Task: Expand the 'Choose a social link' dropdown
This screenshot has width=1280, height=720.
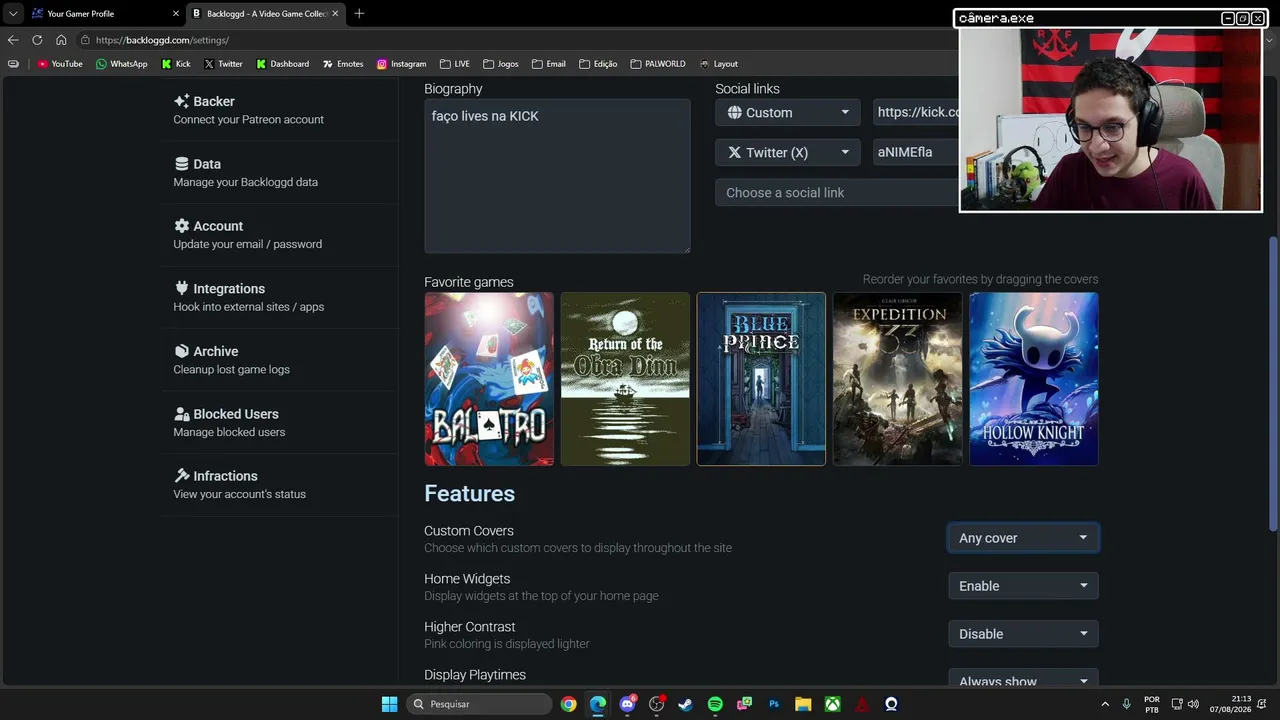Action: click(837, 193)
